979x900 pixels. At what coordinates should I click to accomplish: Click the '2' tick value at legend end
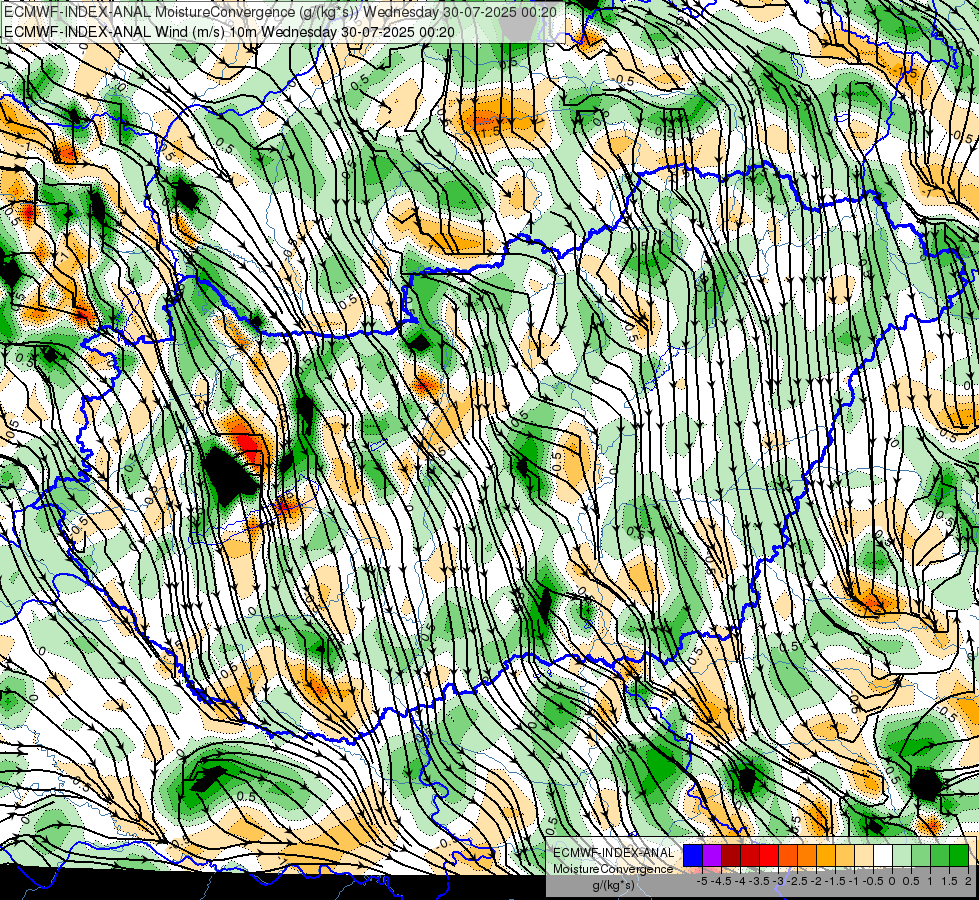[x=968, y=881]
